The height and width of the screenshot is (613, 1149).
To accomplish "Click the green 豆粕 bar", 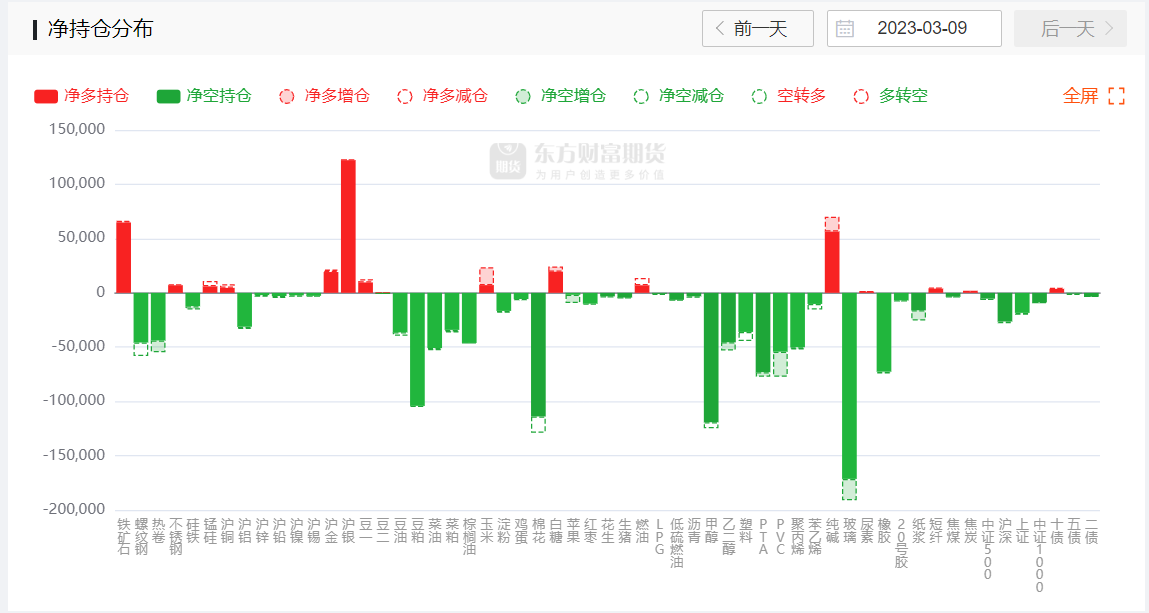I will coord(417,349).
